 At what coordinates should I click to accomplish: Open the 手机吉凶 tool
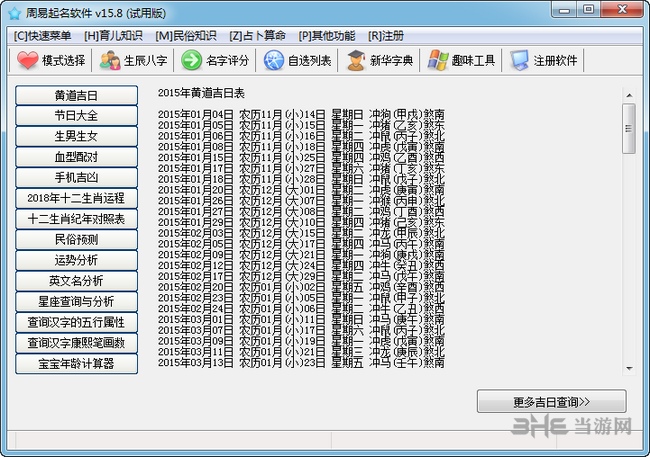click(x=77, y=178)
